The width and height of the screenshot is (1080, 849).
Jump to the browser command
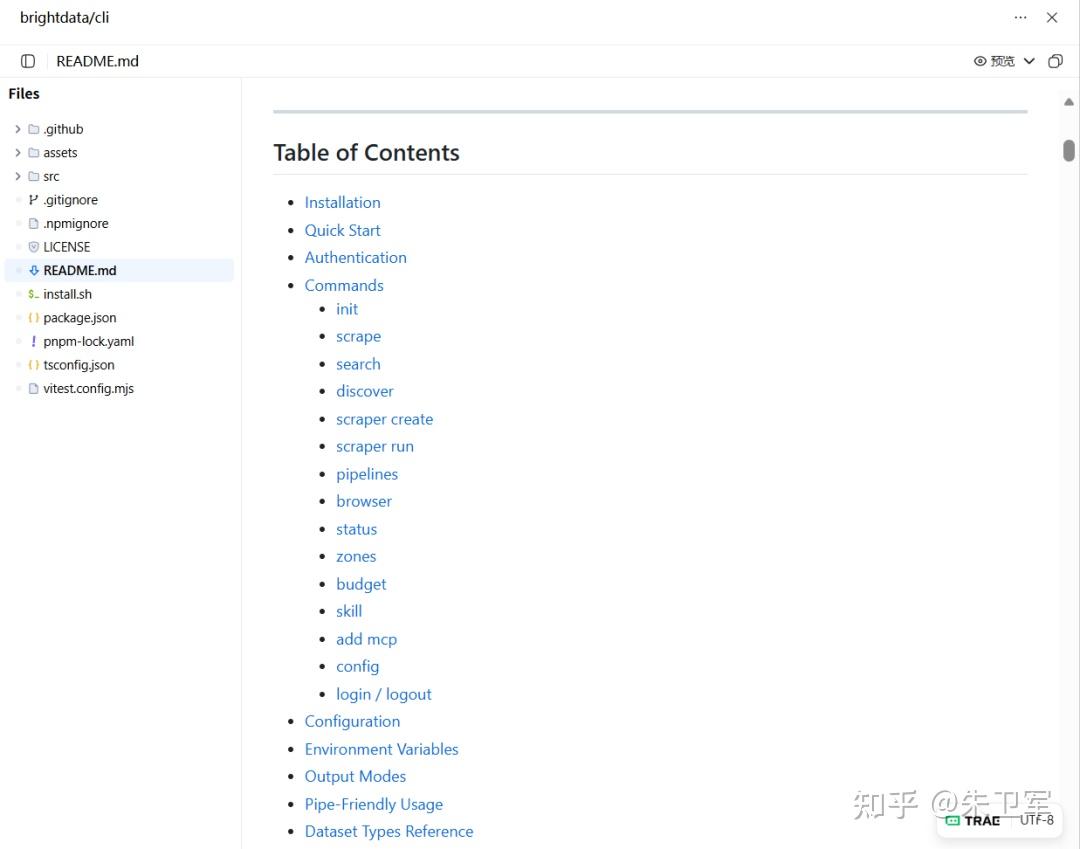364,501
